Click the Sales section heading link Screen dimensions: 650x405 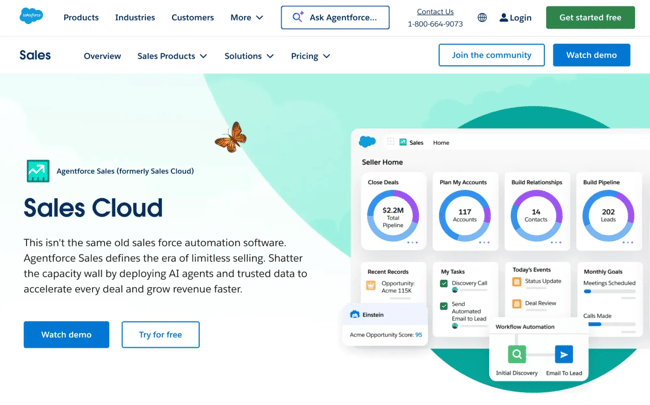coord(35,55)
